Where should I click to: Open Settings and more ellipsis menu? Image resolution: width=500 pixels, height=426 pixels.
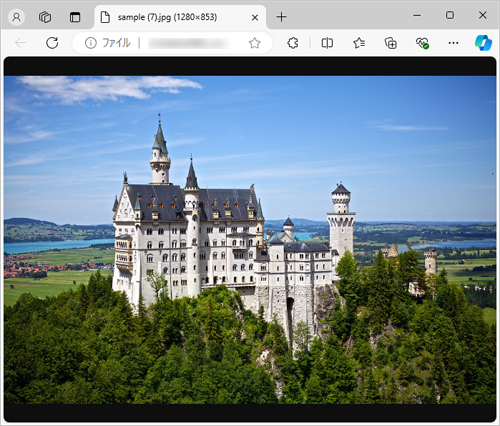[x=453, y=43]
